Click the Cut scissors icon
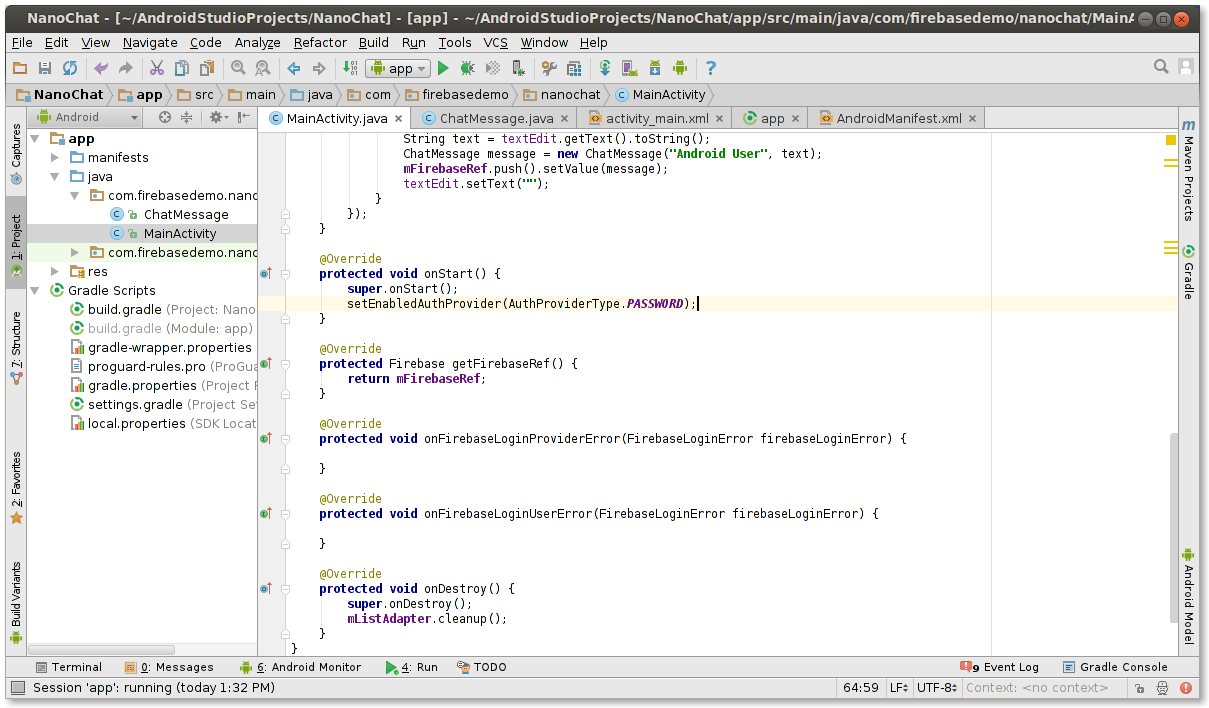The width and height of the screenshot is (1209, 708). pos(157,68)
